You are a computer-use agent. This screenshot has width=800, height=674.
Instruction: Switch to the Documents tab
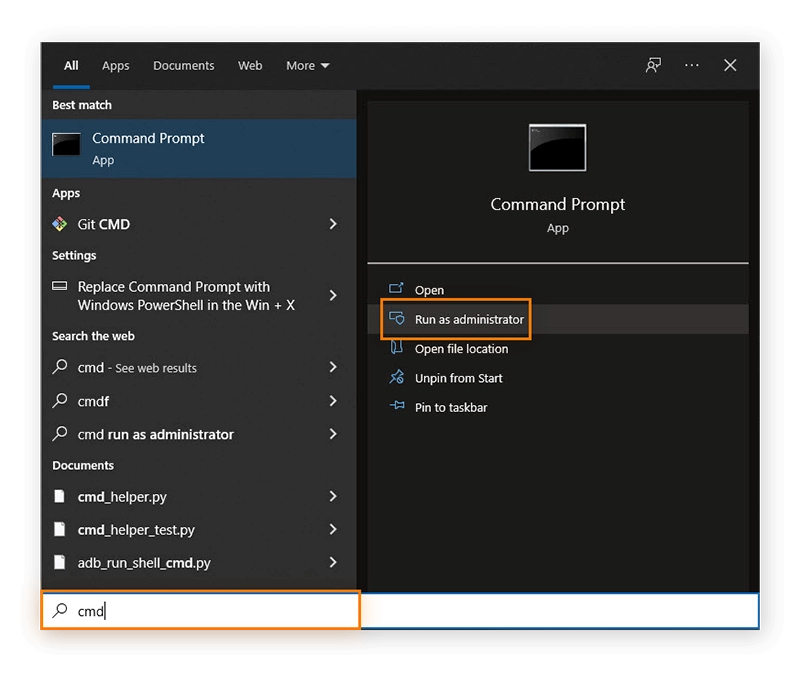184,66
